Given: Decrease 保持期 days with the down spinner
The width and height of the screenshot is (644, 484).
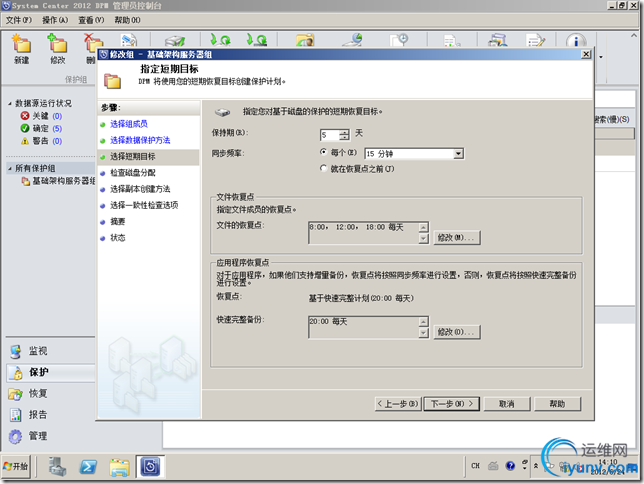Looking at the screenshot, I should tap(345, 138).
